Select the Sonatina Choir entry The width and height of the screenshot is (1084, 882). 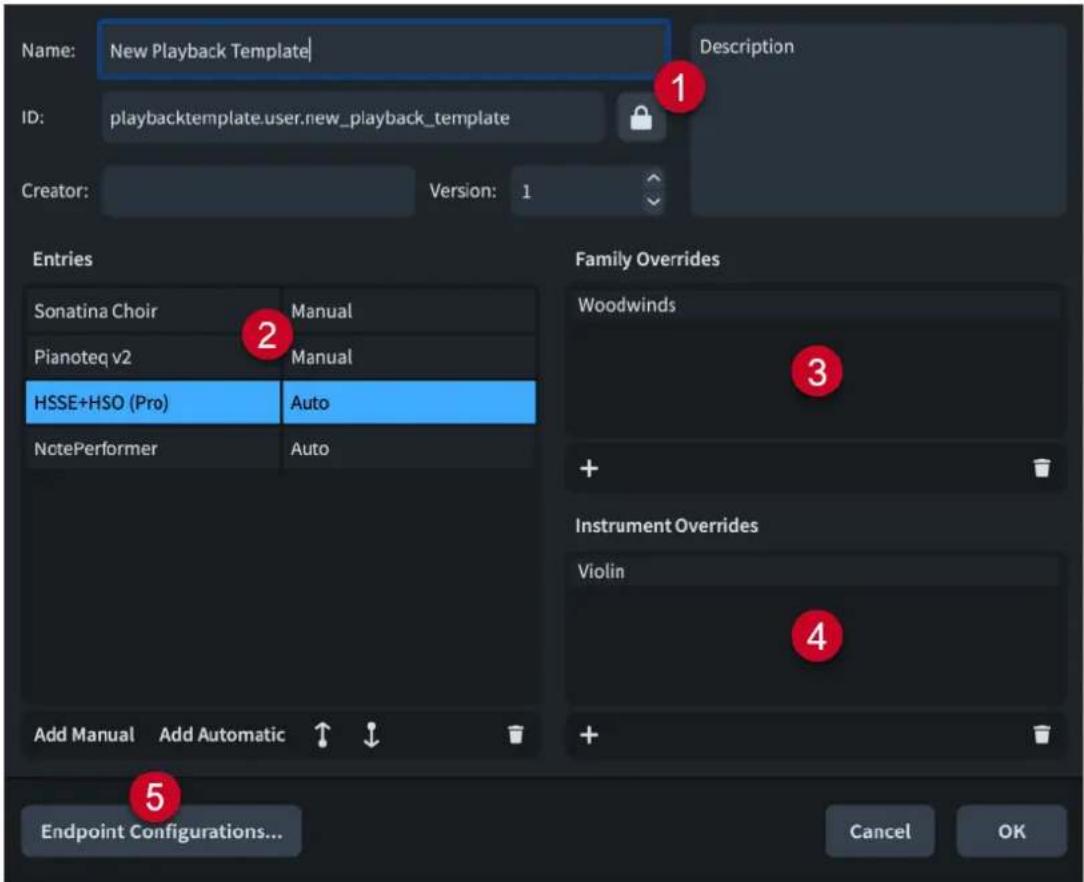click(x=152, y=311)
